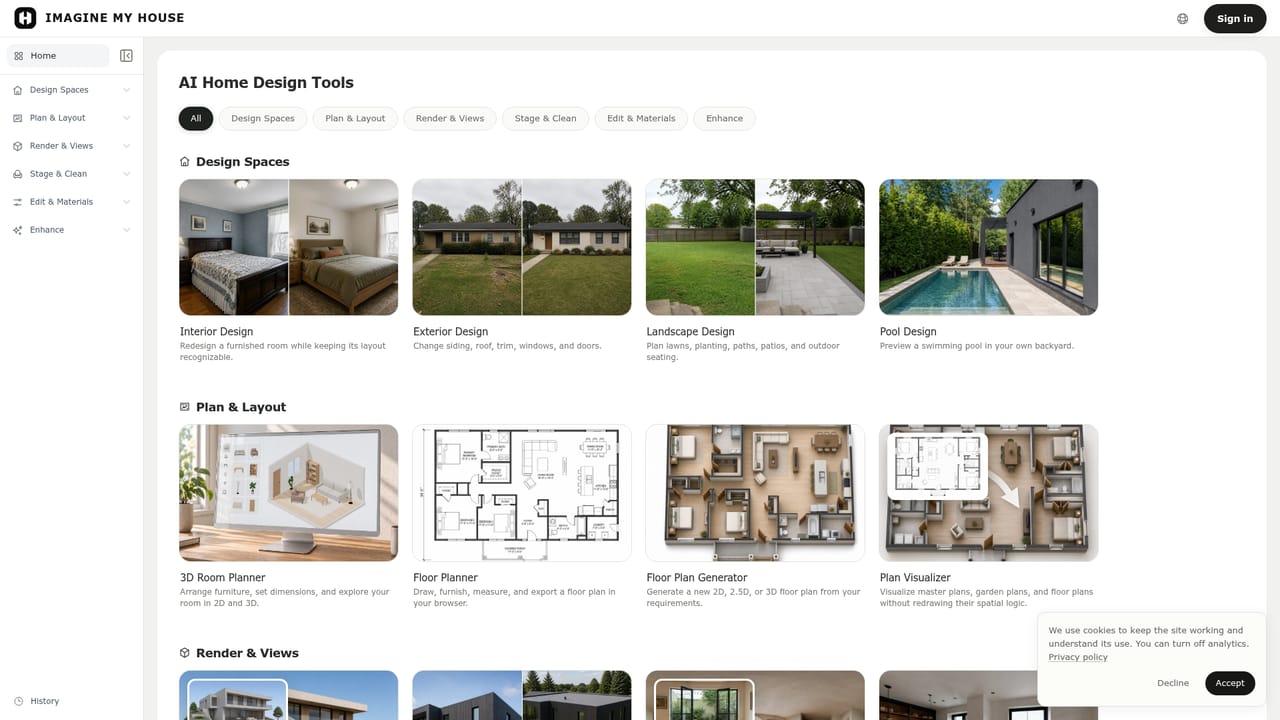Select the Design Spaces filter tab
The height and width of the screenshot is (720, 1280).
263,118
